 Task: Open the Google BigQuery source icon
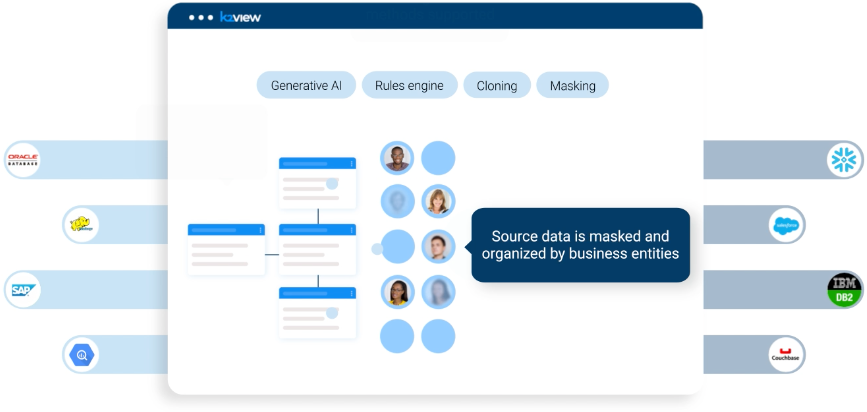pyautogui.click(x=80, y=354)
